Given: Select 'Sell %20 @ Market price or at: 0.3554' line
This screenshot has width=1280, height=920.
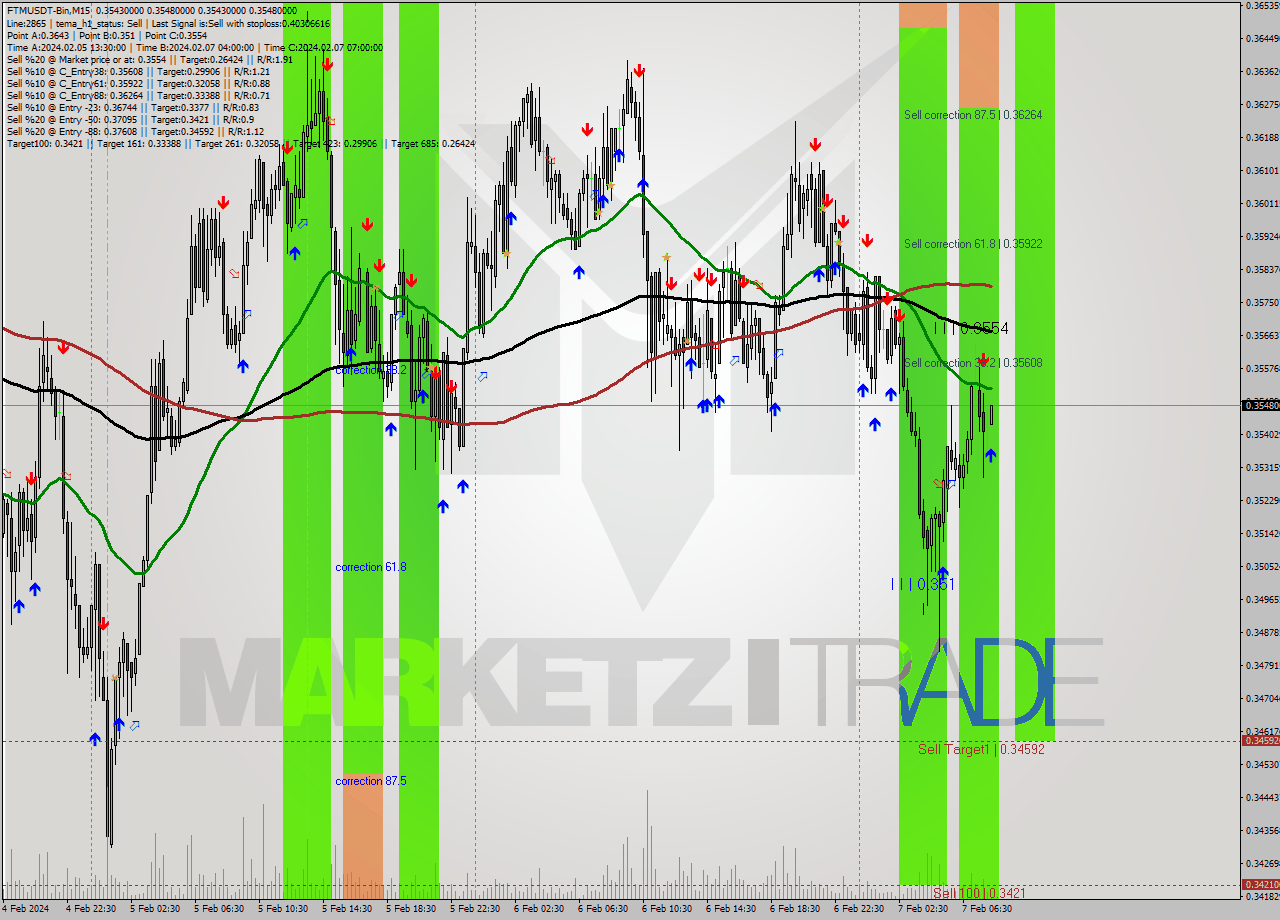Looking at the screenshot, I should 149,59.
